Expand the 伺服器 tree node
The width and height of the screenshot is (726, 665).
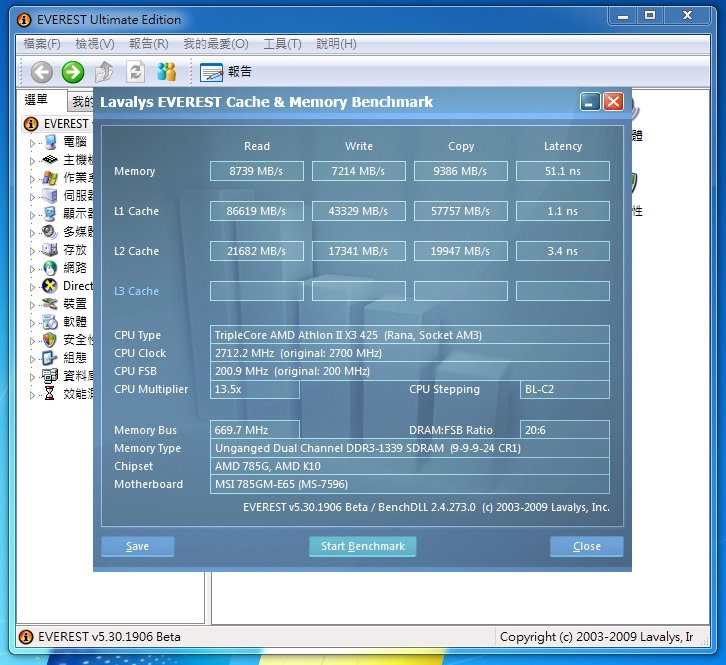pyautogui.click(x=32, y=197)
